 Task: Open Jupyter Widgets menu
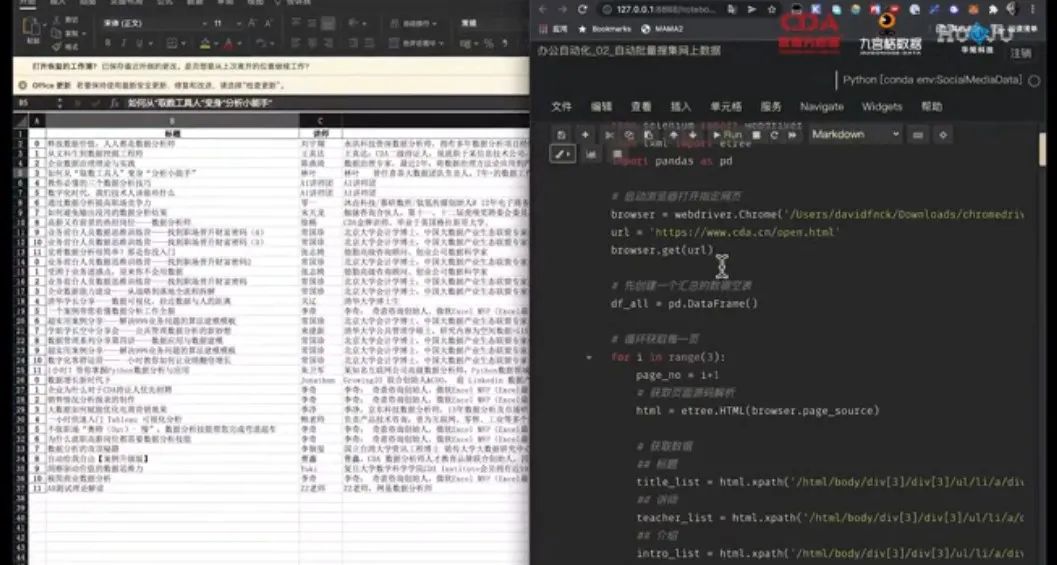tap(882, 107)
